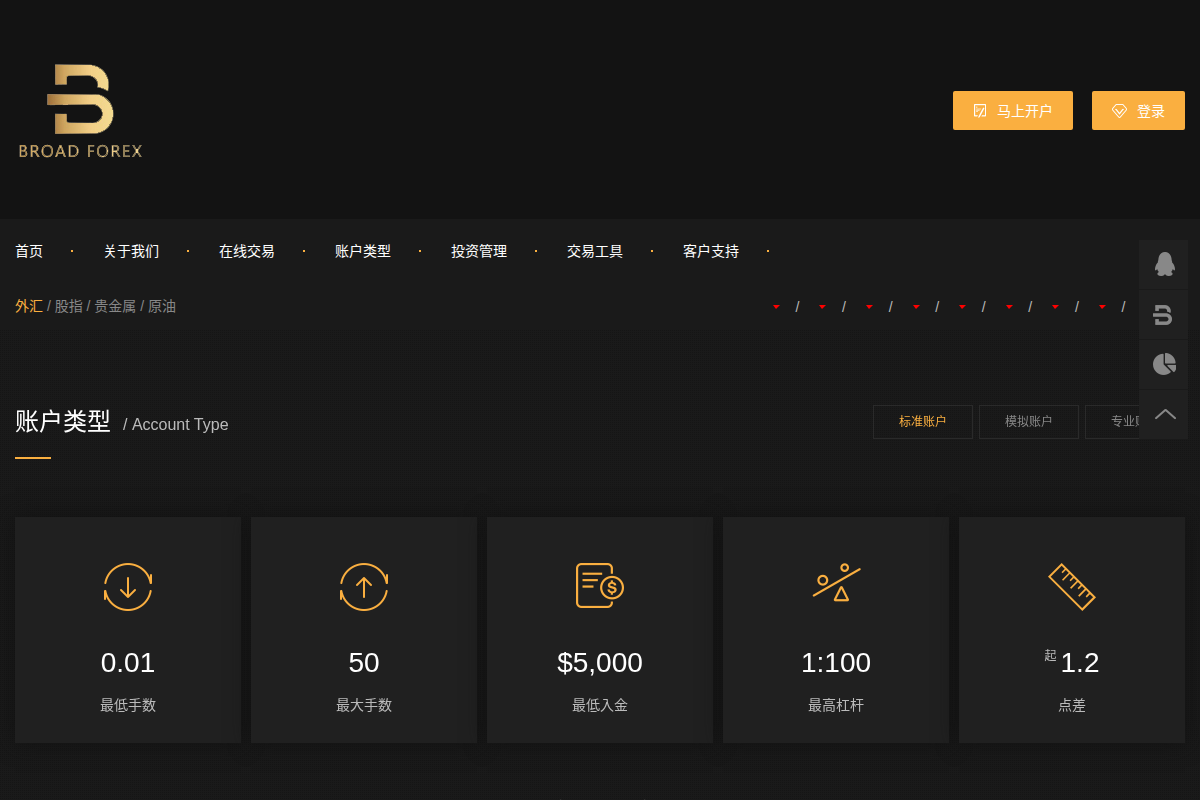Image resolution: width=1200 pixels, height=800 pixels.
Task: Click the 最低入金 label
Action: point(600,705)
